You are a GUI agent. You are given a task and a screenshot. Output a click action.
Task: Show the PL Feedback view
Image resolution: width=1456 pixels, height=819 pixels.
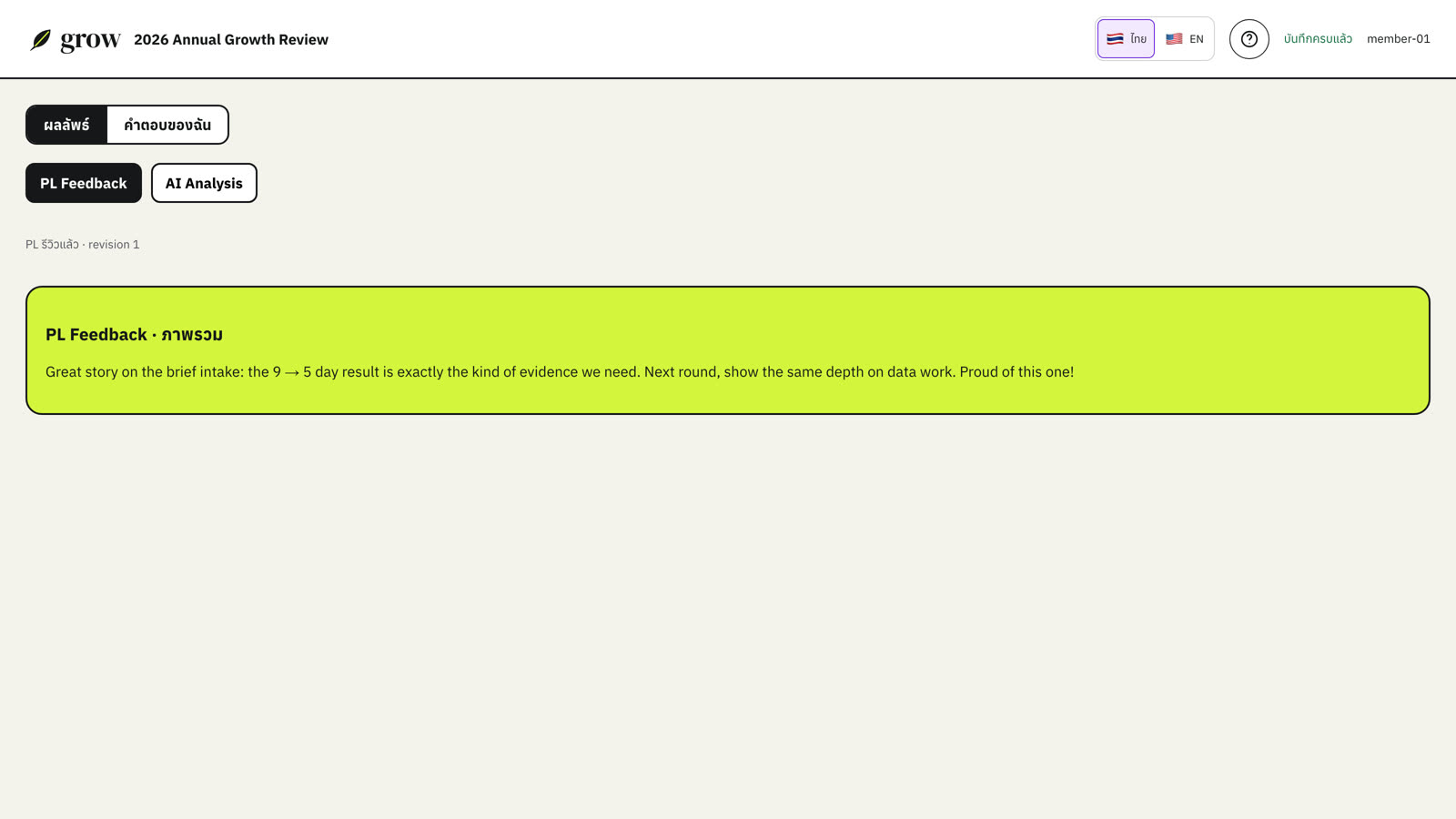point(84,183)
